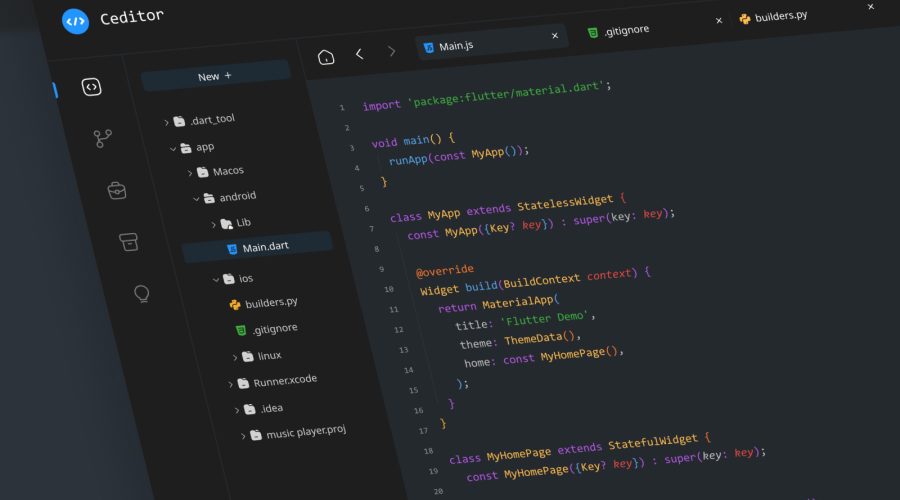900x500 pixels.
Task: Go forward using the right arrow
Action: (x=391, y=50)
